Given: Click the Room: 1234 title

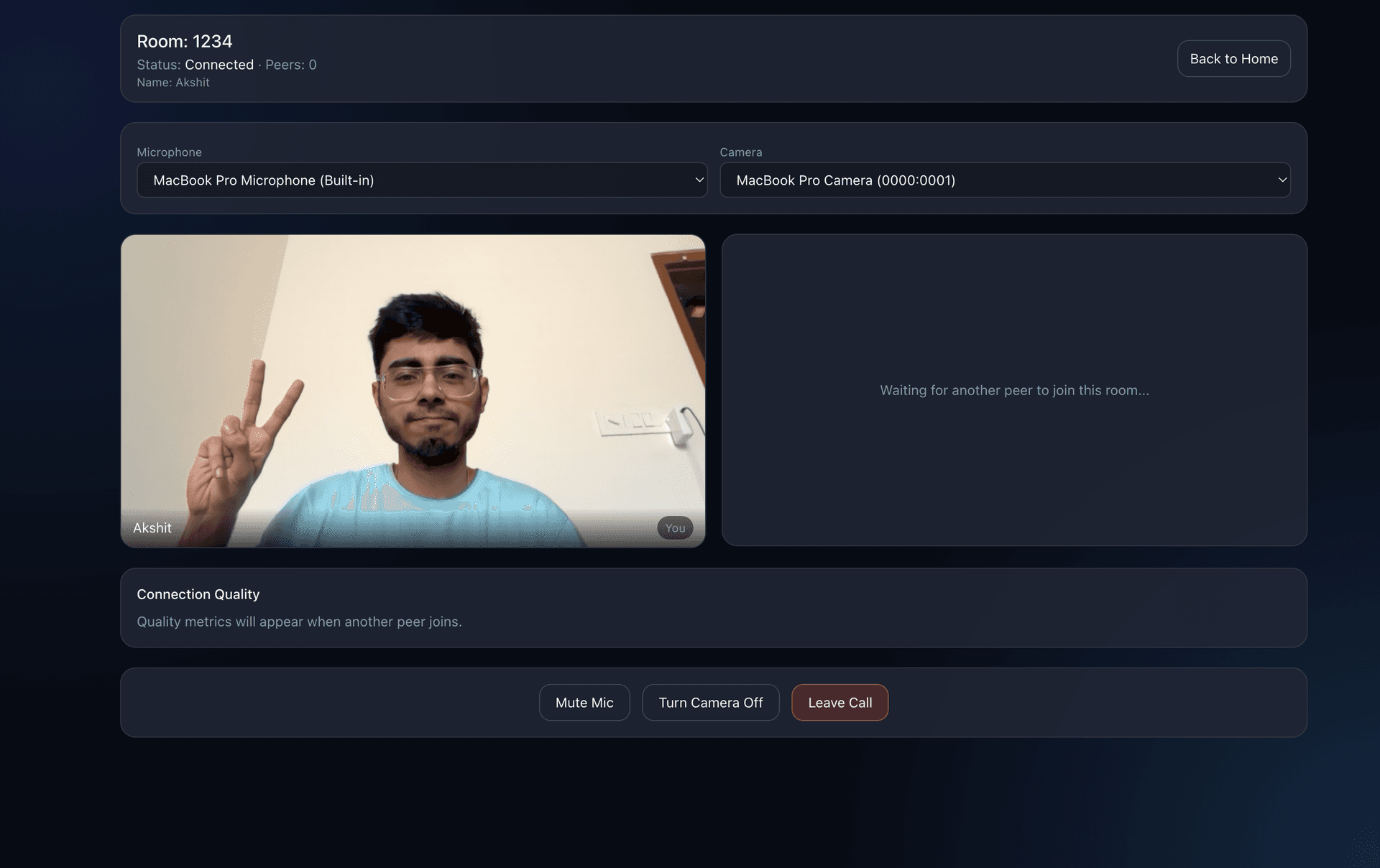Looking at the screenshot, I should coord(185,41).
